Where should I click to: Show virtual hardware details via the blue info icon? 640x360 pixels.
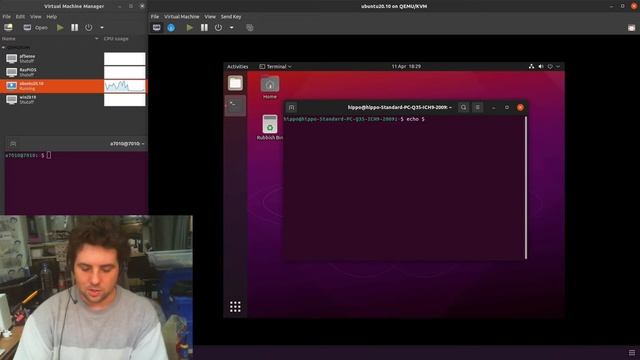(171, 27)
